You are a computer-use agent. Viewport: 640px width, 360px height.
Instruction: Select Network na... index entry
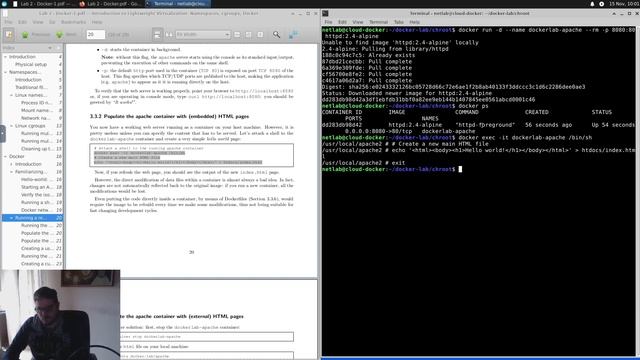(36, 118)
